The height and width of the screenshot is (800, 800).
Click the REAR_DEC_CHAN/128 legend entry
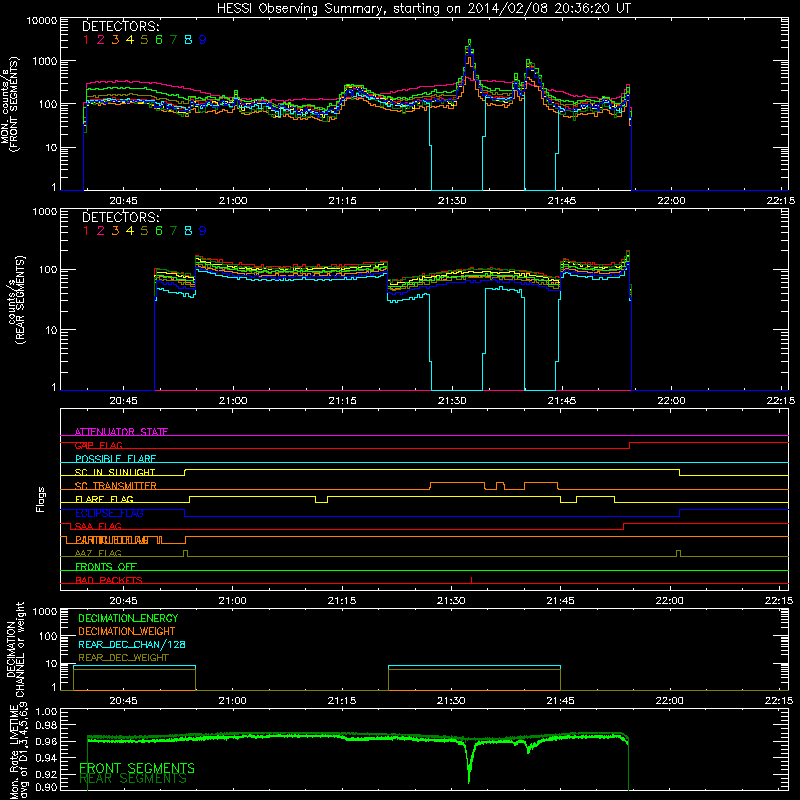pyautogui.click(x=132, y=645)
